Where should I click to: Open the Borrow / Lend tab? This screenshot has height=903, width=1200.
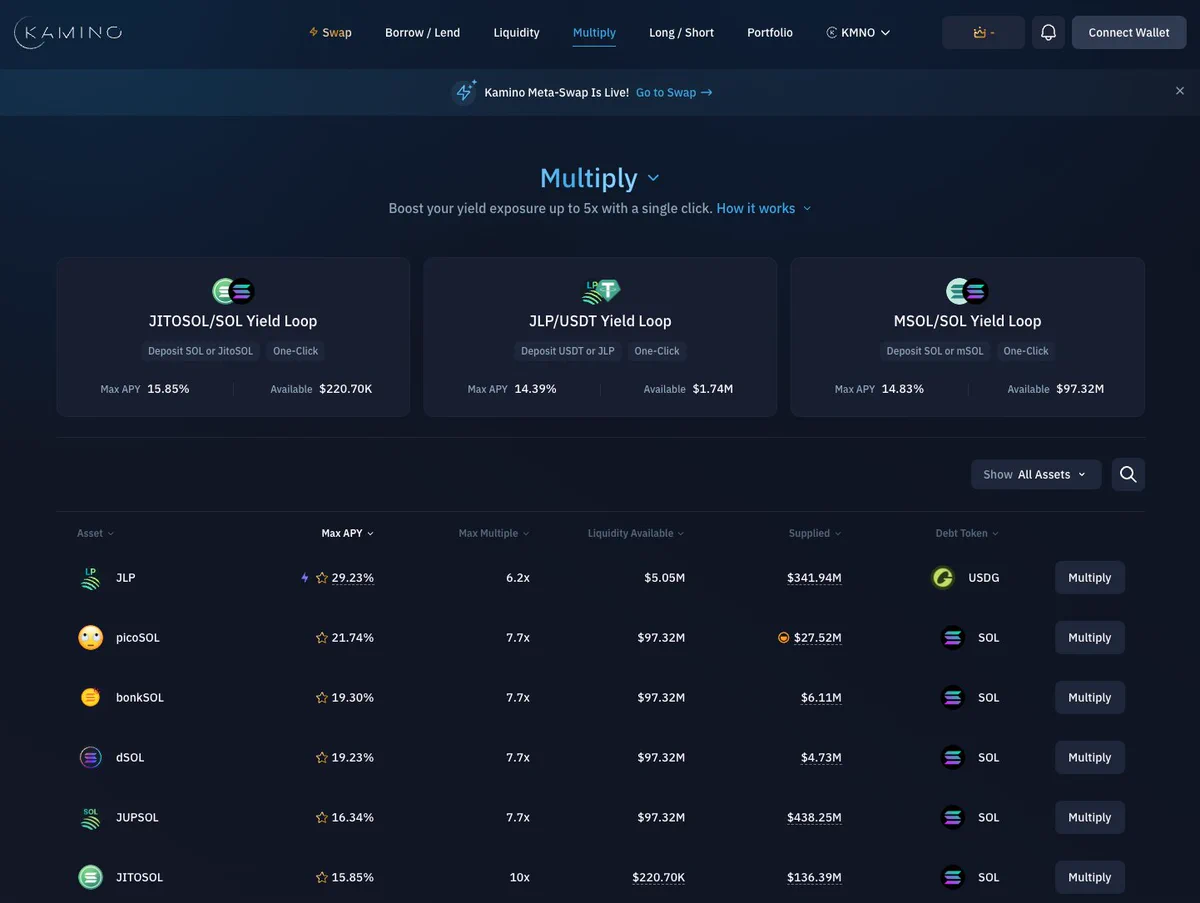[422, 33]
